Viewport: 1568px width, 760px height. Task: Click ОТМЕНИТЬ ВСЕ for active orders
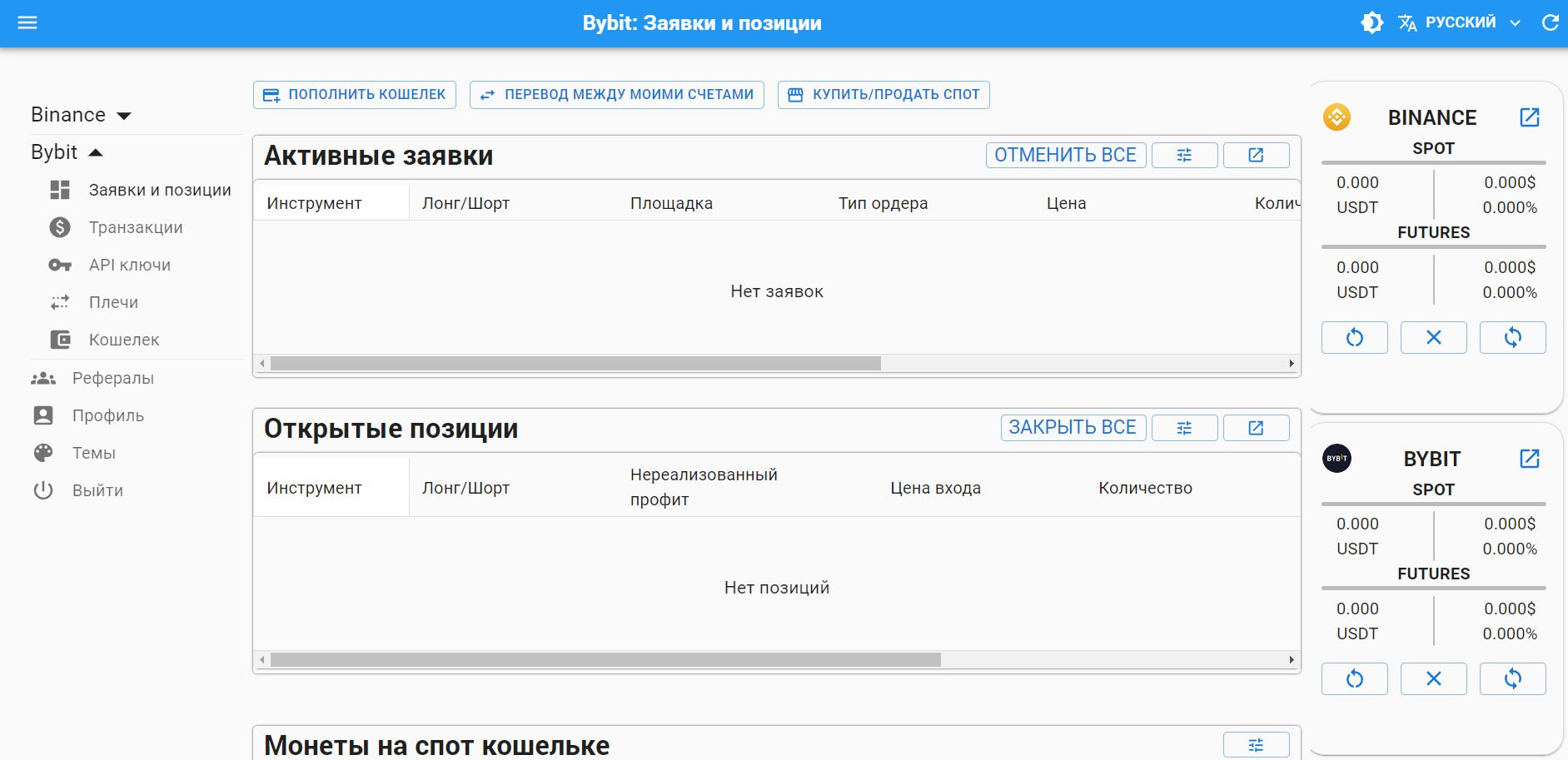pyautogui.click(x=1066, y=155)
